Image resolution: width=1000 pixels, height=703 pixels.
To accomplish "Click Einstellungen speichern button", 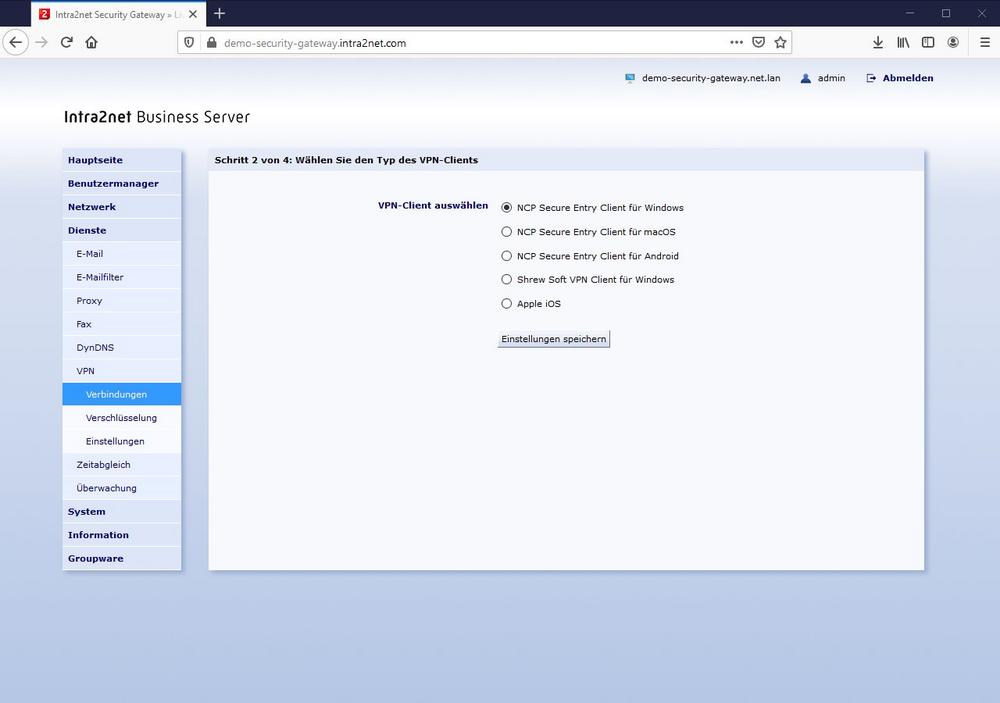I will (554, 339).
